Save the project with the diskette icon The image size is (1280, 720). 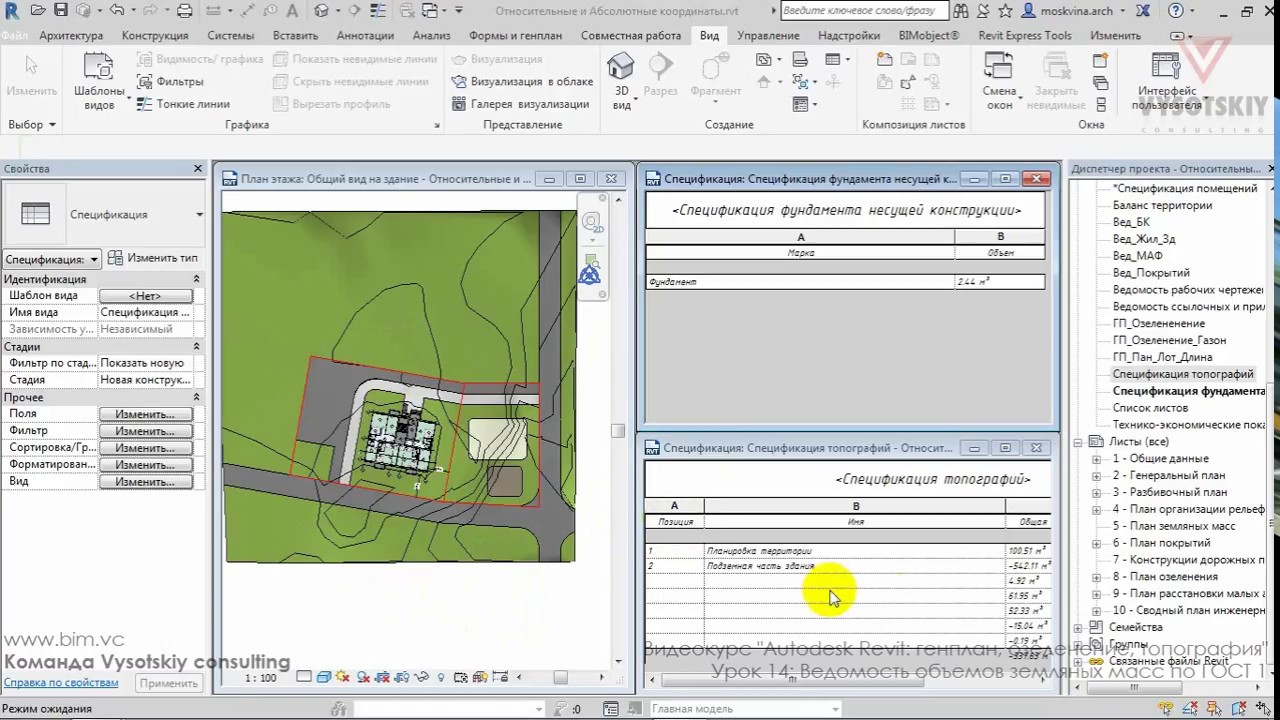tap(61, 11)
